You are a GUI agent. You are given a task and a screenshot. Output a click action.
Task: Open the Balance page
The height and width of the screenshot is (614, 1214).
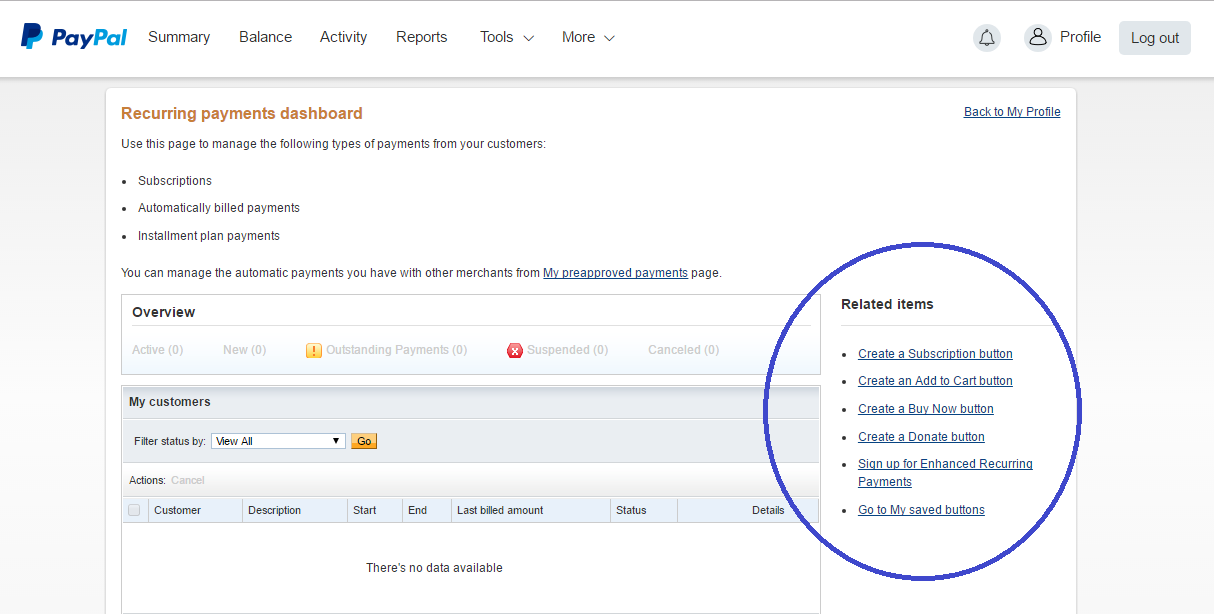pos(266,37)
